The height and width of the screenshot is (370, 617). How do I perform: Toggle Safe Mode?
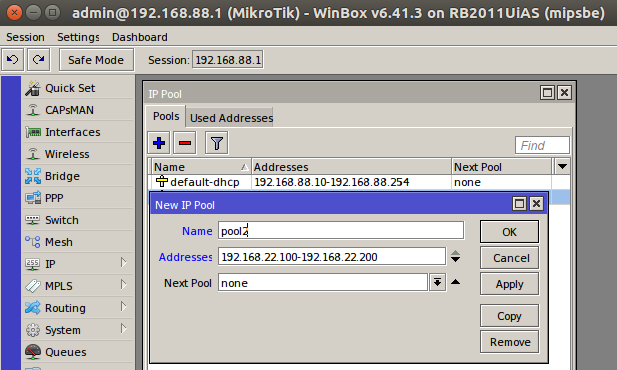point(96,60)
